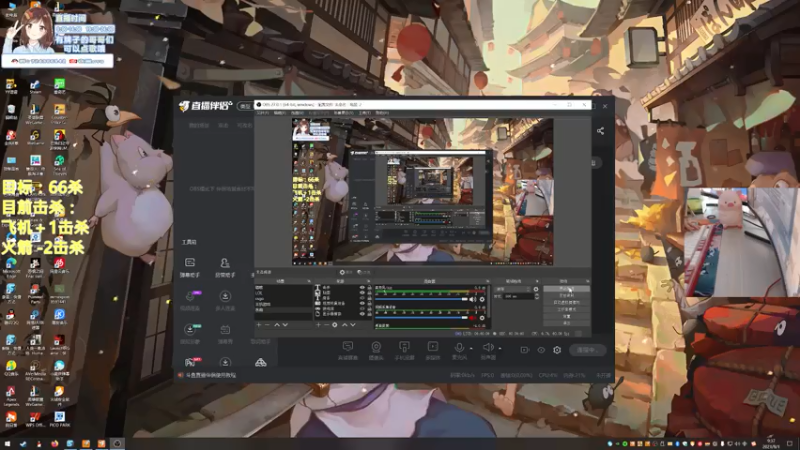Open the 斗鱼直播伴侣使用教程 tutorial link
Screen dimensions: 800x450
pyautogui.click(x=210, y=375)
